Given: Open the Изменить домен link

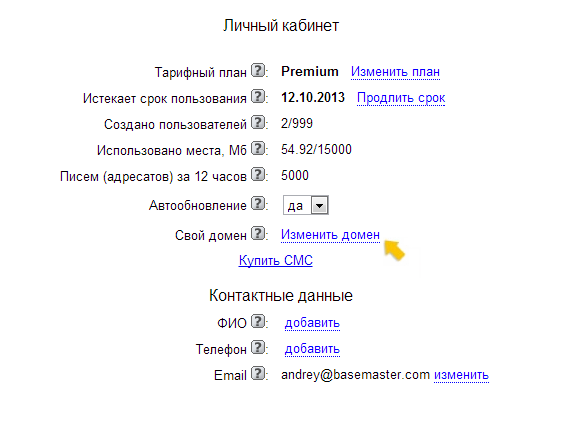Looking at the screenshot, I should pos(330,235).
